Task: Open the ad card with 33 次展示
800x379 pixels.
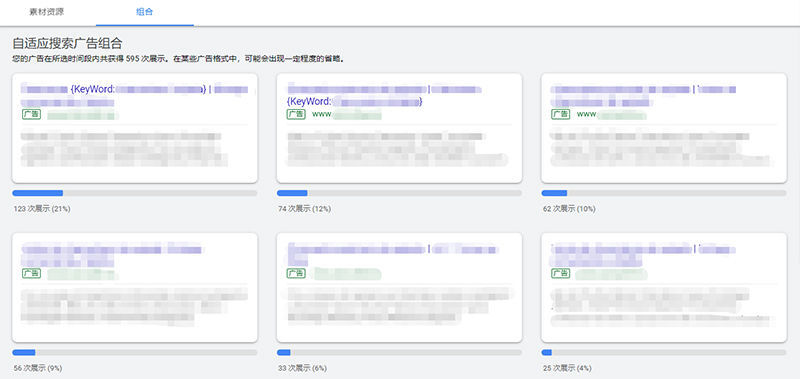Action: point(399,288)
